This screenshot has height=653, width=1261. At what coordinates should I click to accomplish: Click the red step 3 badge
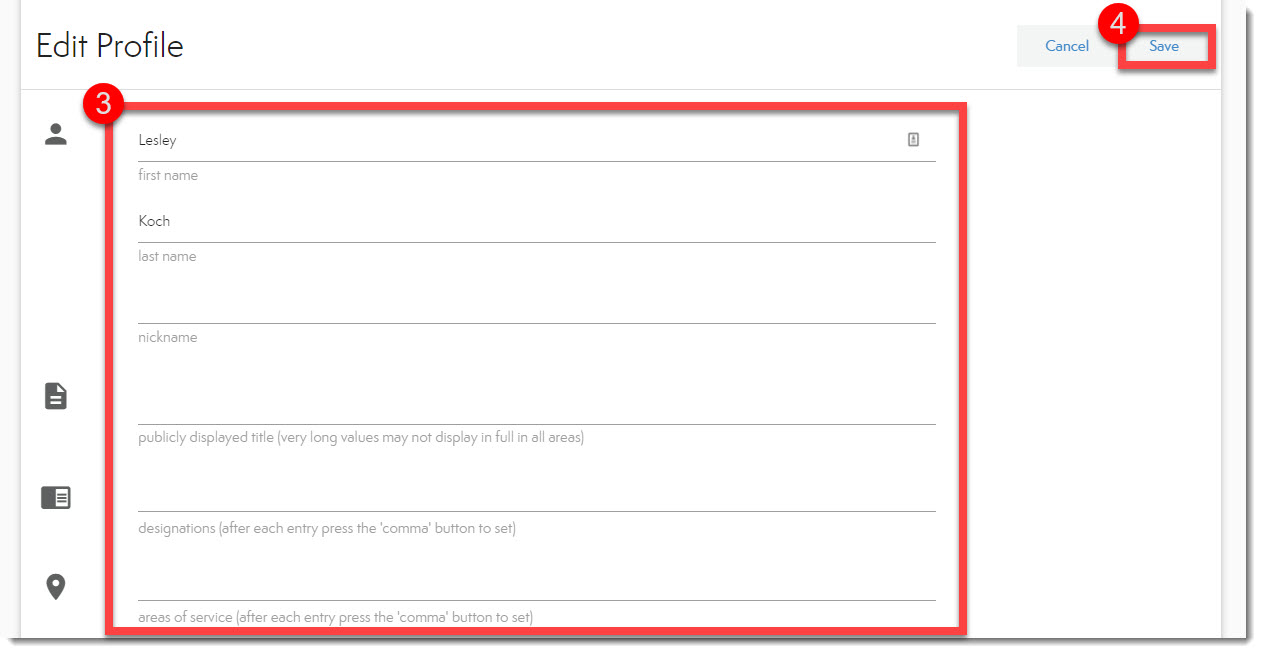(x=103, y=104)
